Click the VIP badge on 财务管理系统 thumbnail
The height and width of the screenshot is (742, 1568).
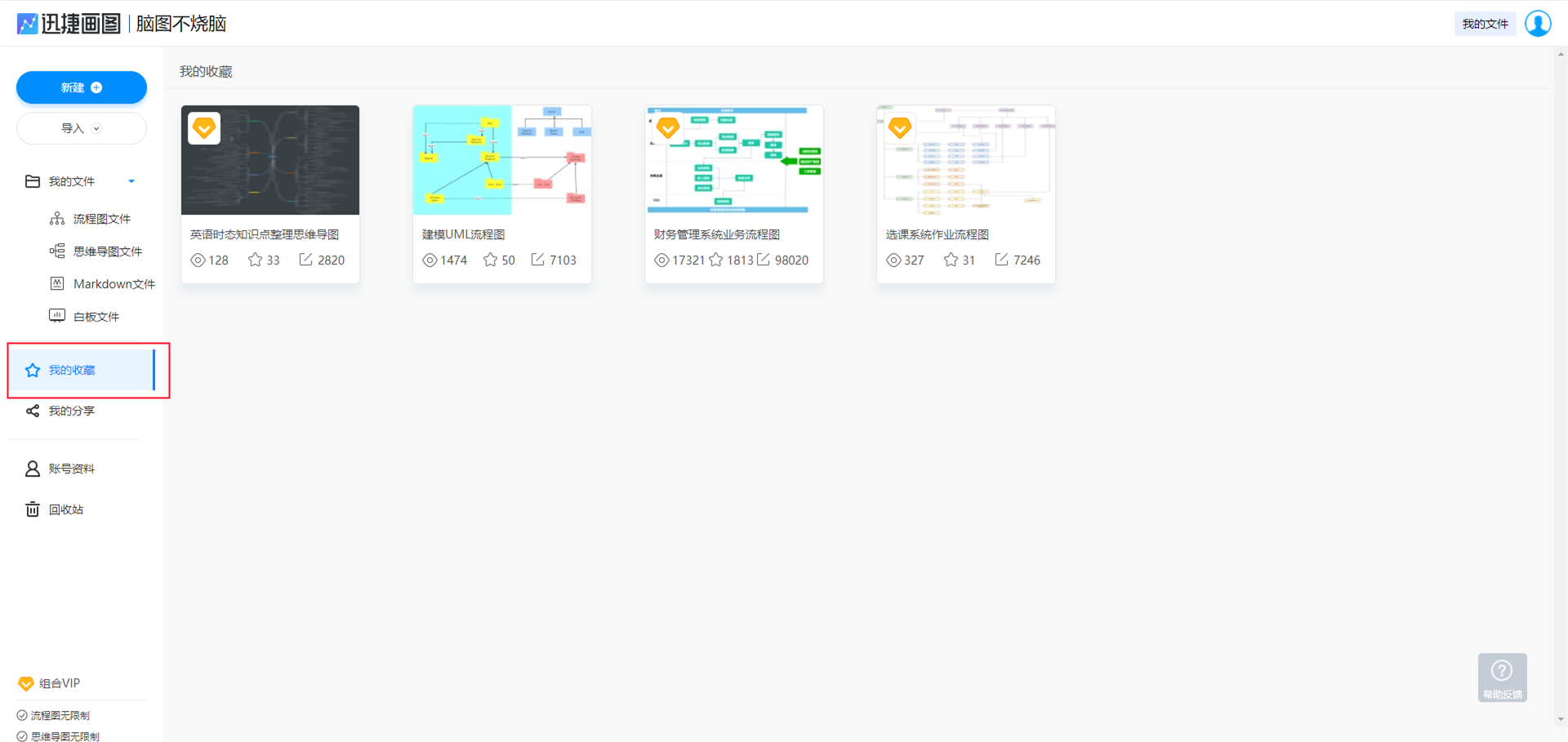coord(668,127)
